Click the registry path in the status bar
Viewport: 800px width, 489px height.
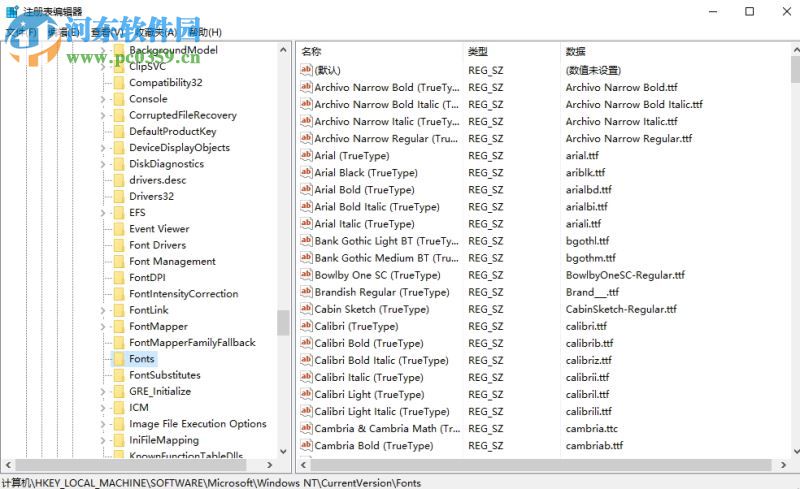click(x=211, y=482)
